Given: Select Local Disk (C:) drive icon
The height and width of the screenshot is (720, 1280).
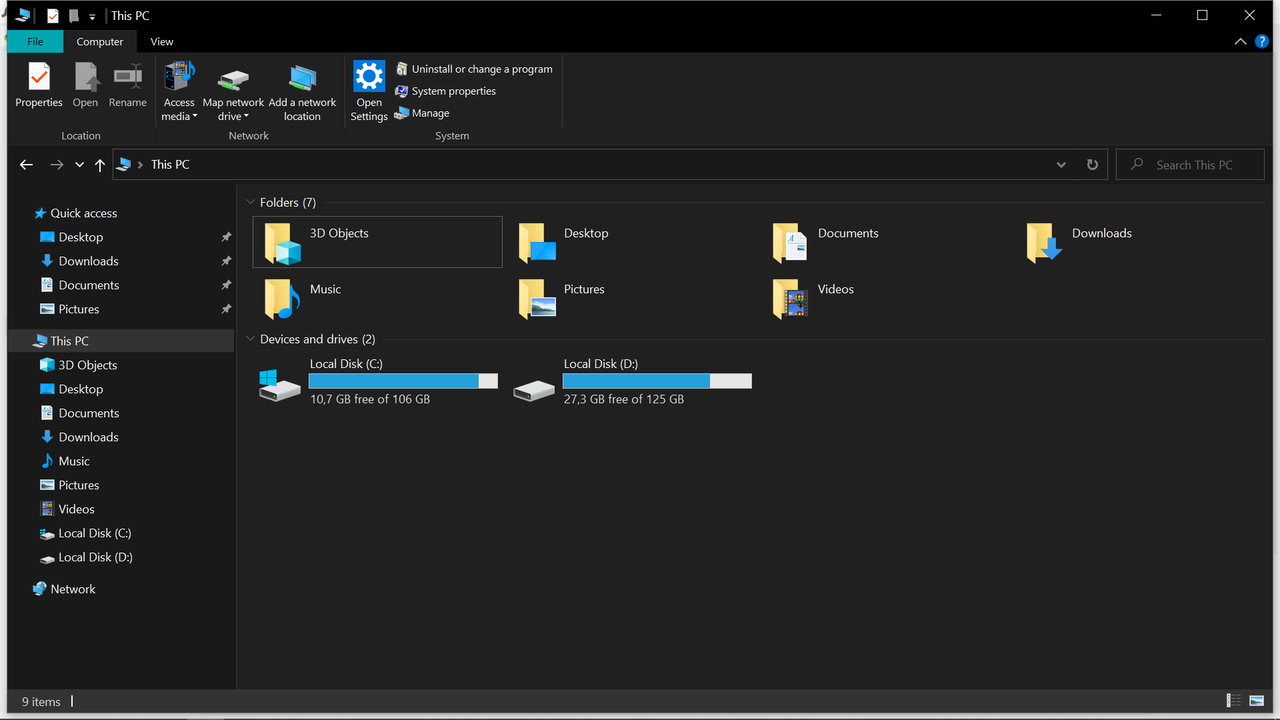Looking at the screenshot, I should pos(279,385).
